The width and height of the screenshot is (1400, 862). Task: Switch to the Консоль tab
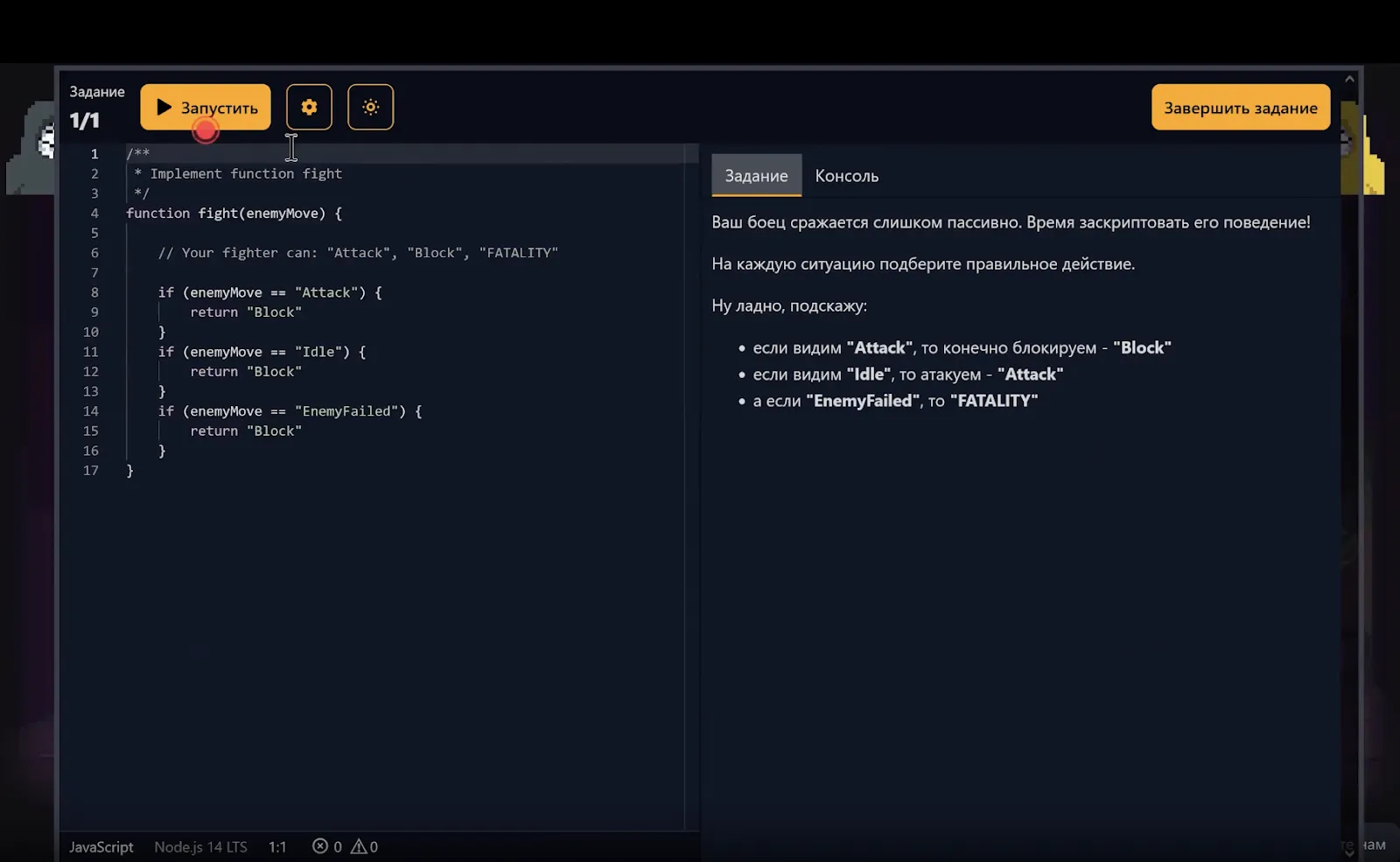(846, 176)
